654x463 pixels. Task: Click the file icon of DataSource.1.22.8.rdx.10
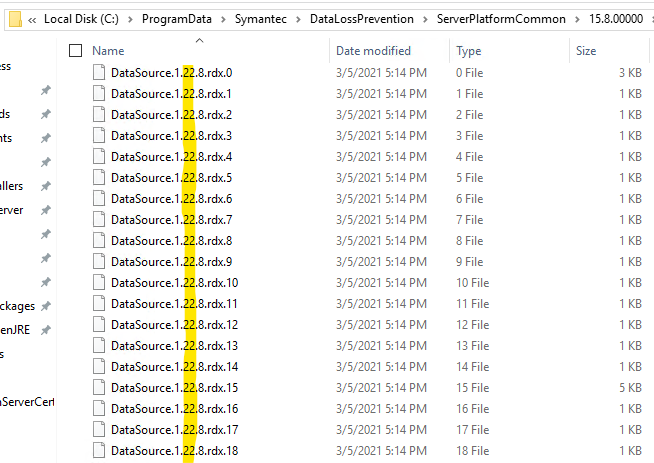[x=99, y=282]
